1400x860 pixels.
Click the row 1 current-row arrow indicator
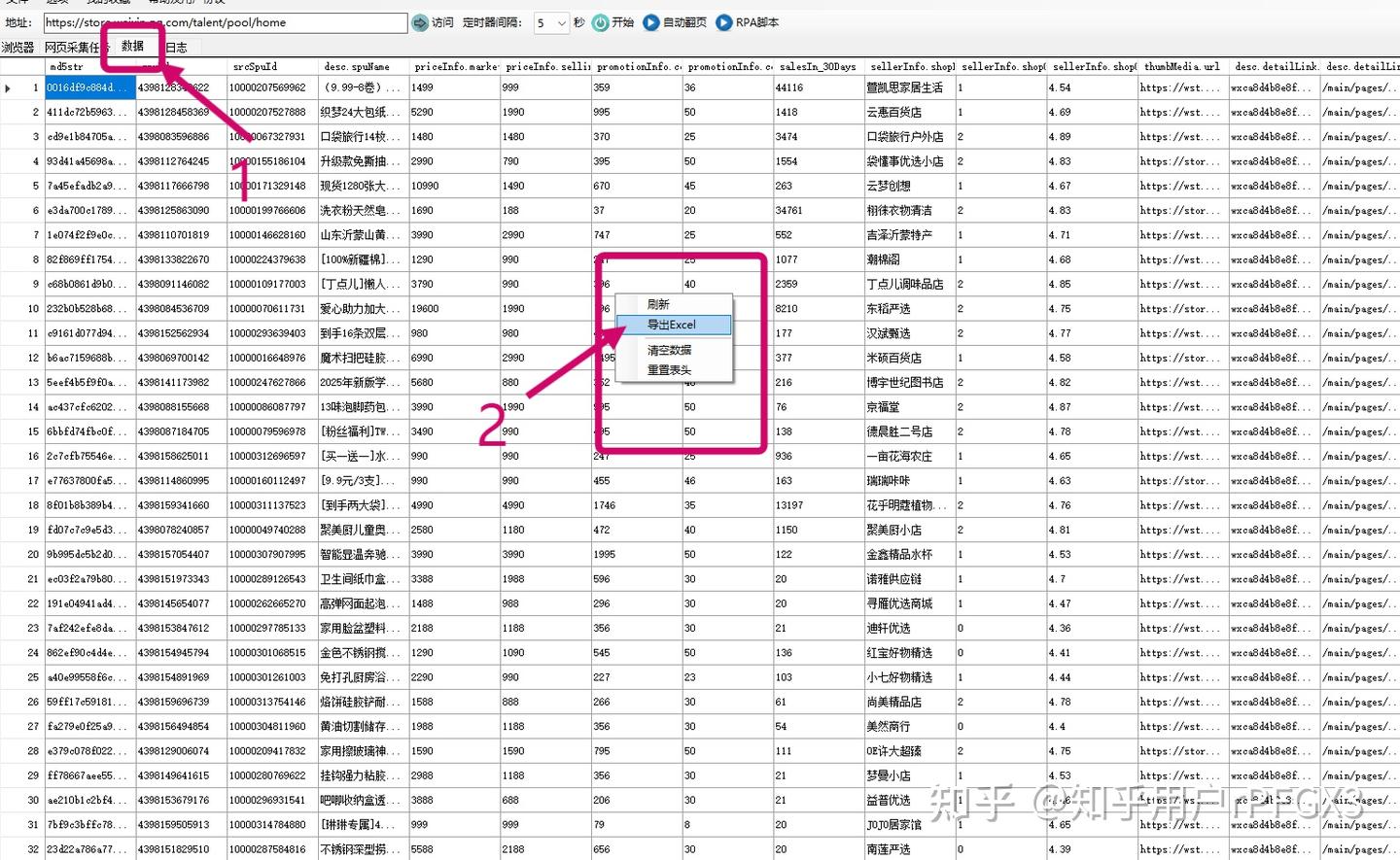tap(9, 88)
